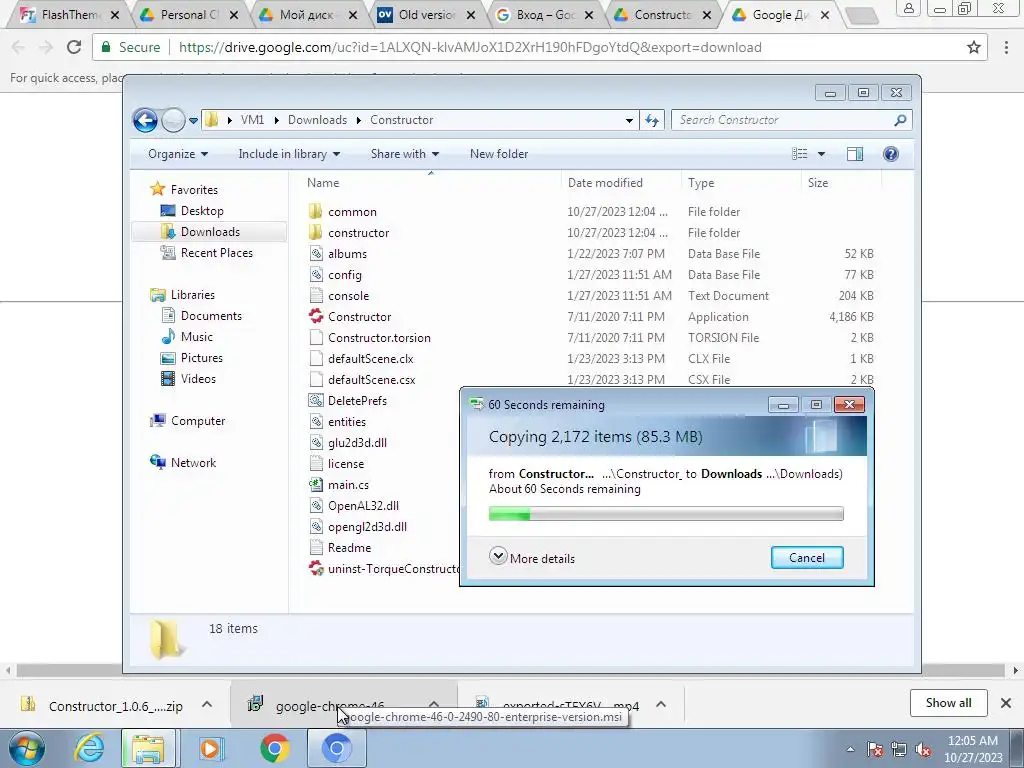
Task: Select the config database file
Action: pos(345,275)
